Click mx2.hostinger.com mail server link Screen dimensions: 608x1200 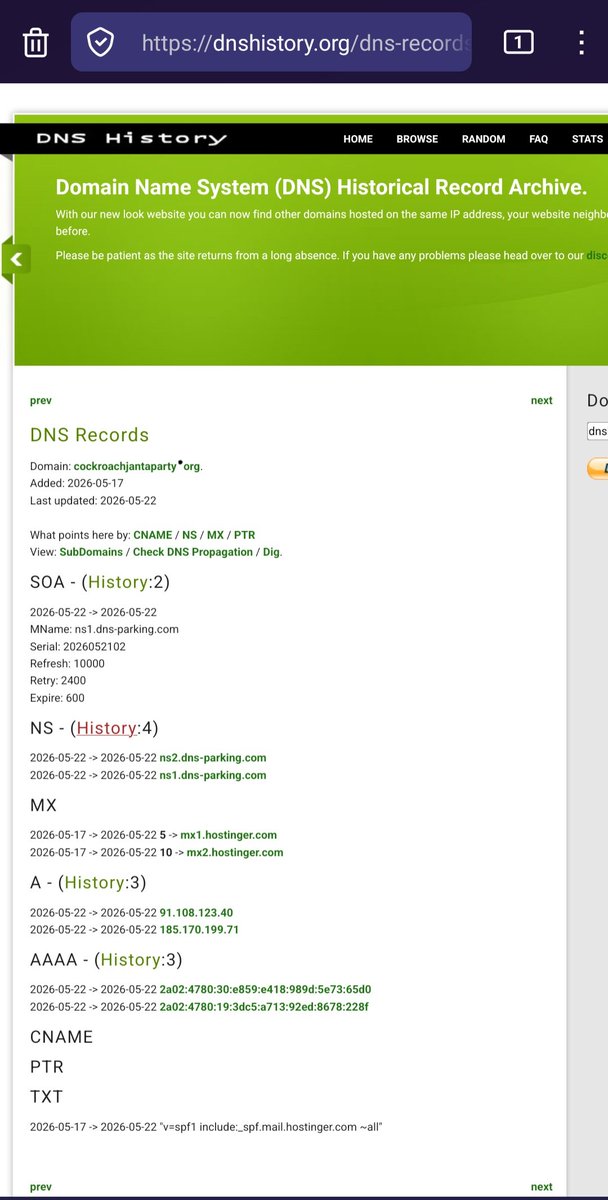235,853
